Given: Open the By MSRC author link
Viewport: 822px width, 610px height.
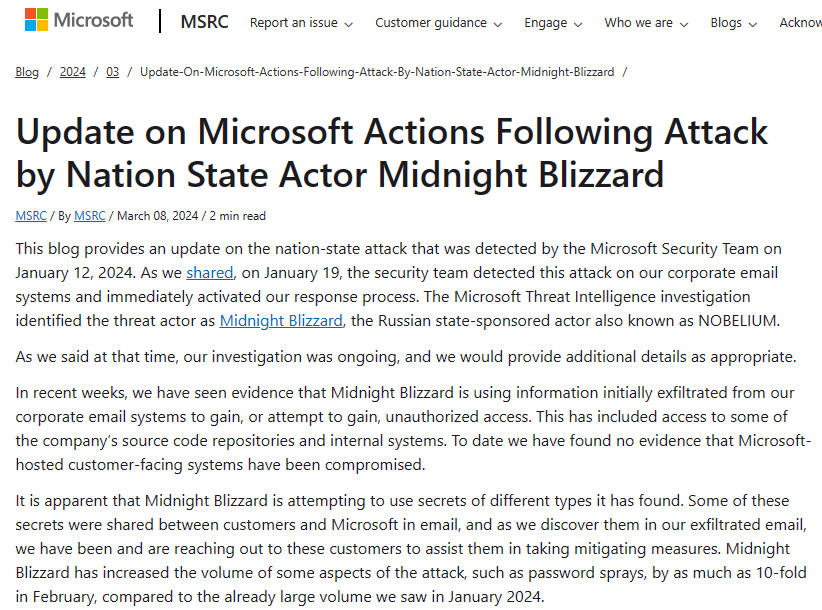Looking at the screenshot, I should coord(91,215).
